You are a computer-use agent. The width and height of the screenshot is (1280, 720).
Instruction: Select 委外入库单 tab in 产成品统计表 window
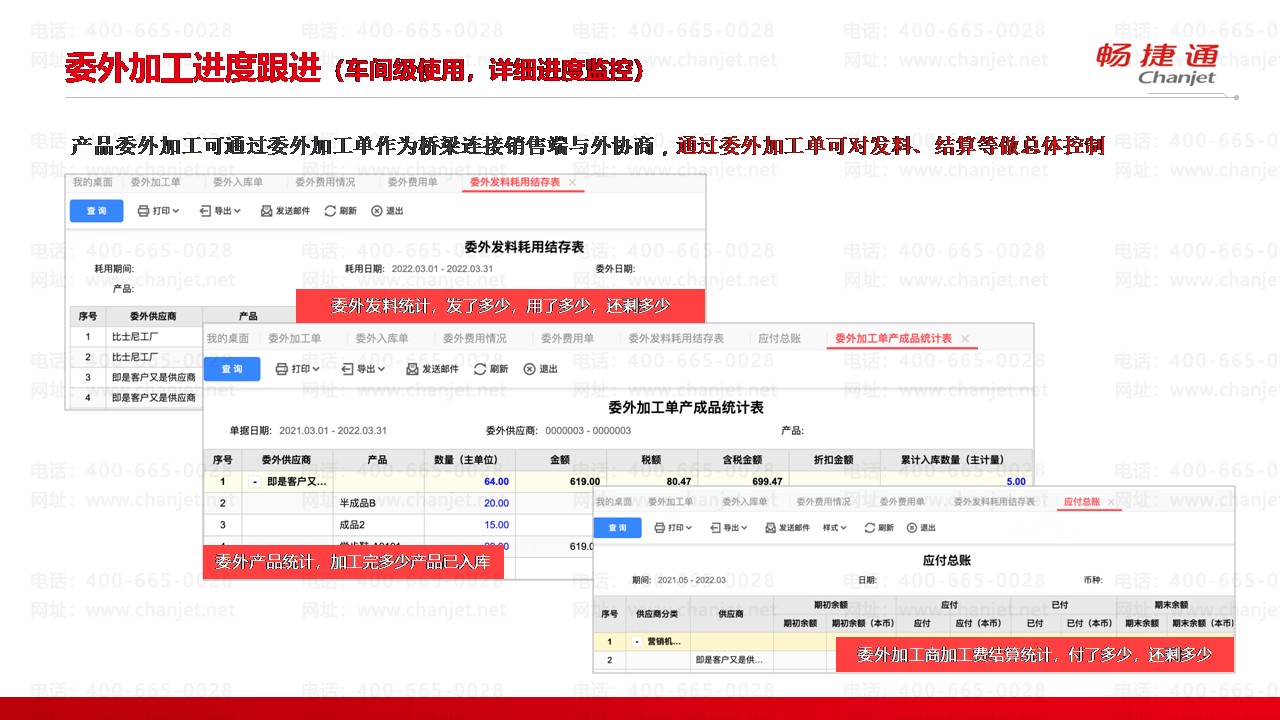tap(382, 338)
